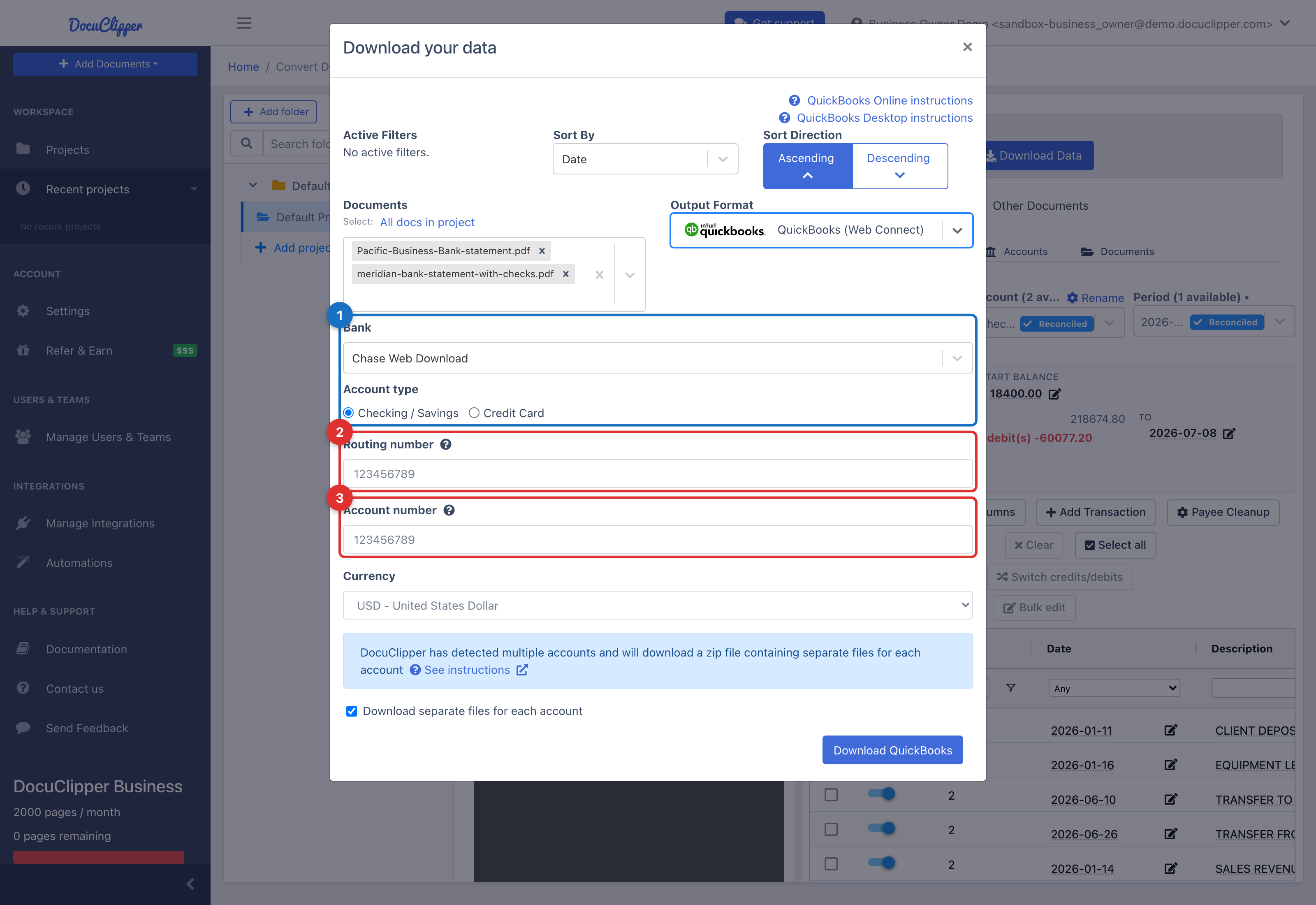Image resolution: width=1316 pixels, height=905 pixels.
Task: Close the Download your data dialog
Action: click(967, 47)
